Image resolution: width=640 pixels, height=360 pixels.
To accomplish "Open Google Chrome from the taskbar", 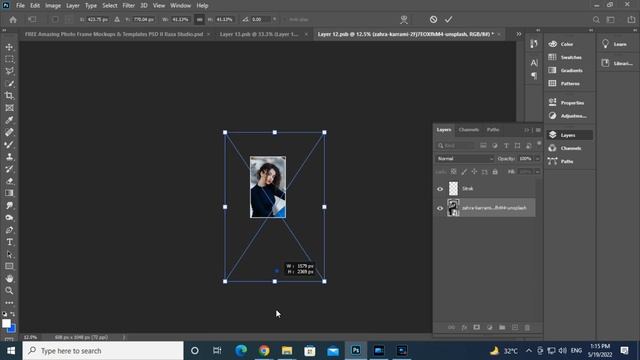I will (264, 351).
